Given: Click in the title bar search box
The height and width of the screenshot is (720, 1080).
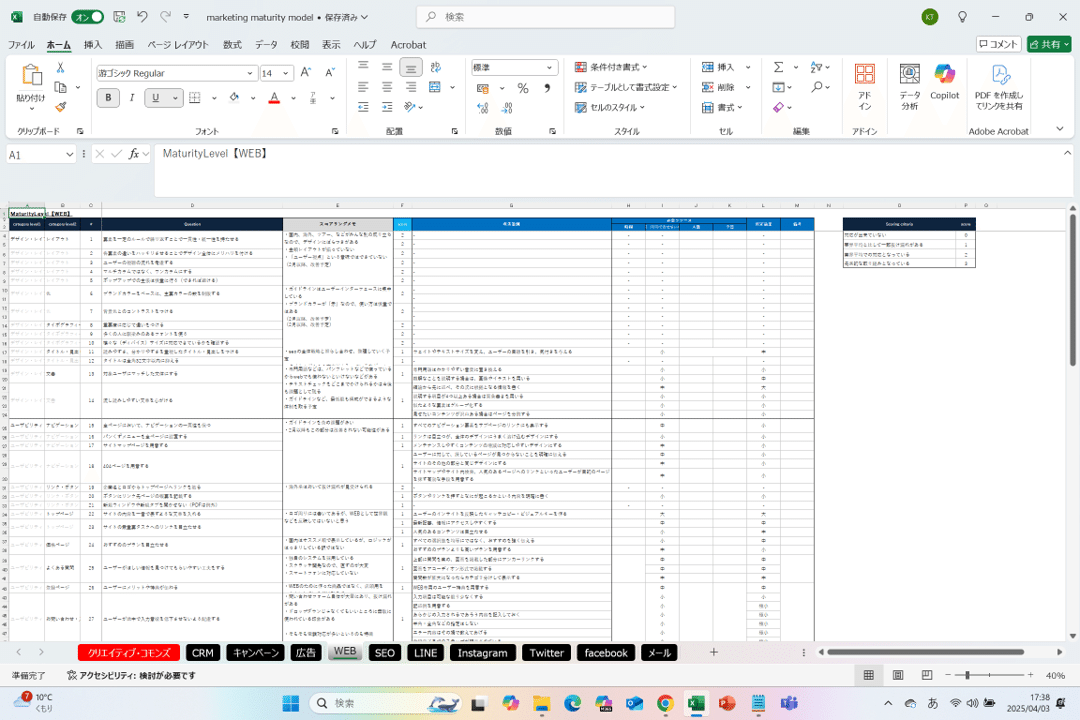Looking at the screenshot, I should click(546, 17).
